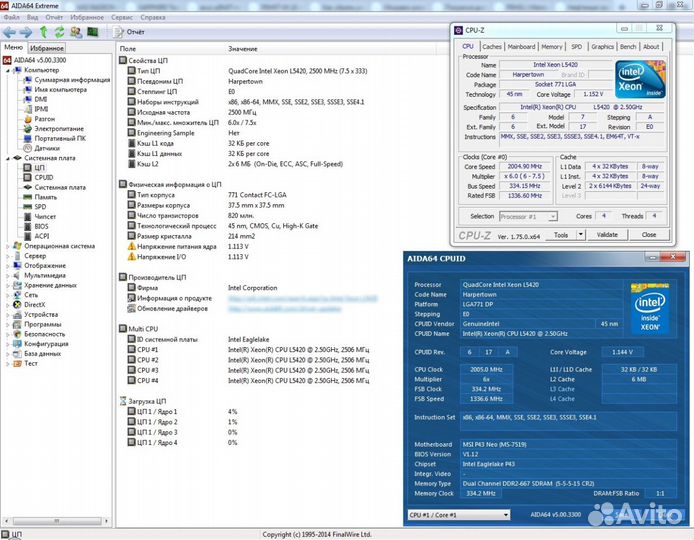
Task: Switch to Graphics tab in CPU-Z
Action: 602,46
